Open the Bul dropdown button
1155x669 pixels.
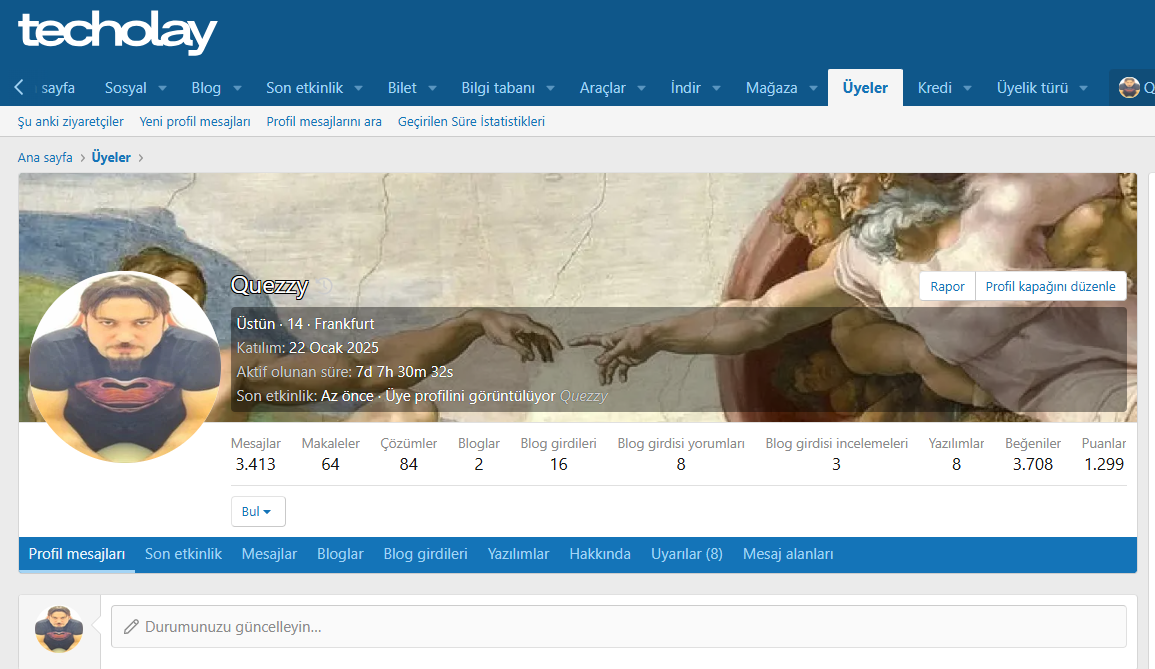click(258, 511)
